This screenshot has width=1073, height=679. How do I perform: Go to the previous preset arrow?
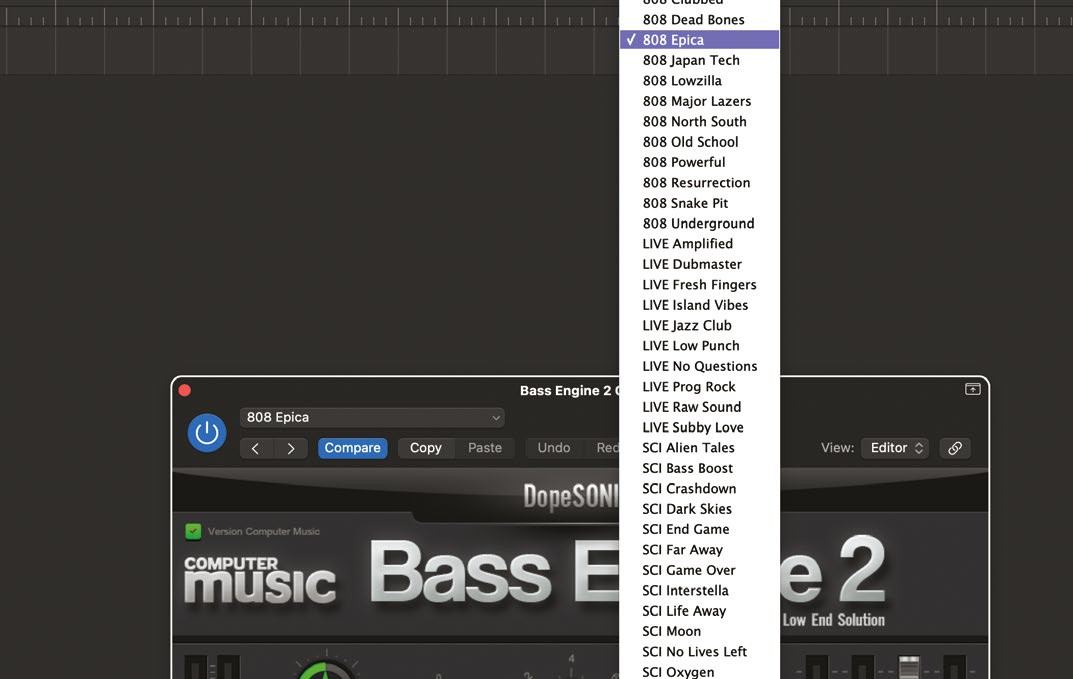(x=256, y=448)
